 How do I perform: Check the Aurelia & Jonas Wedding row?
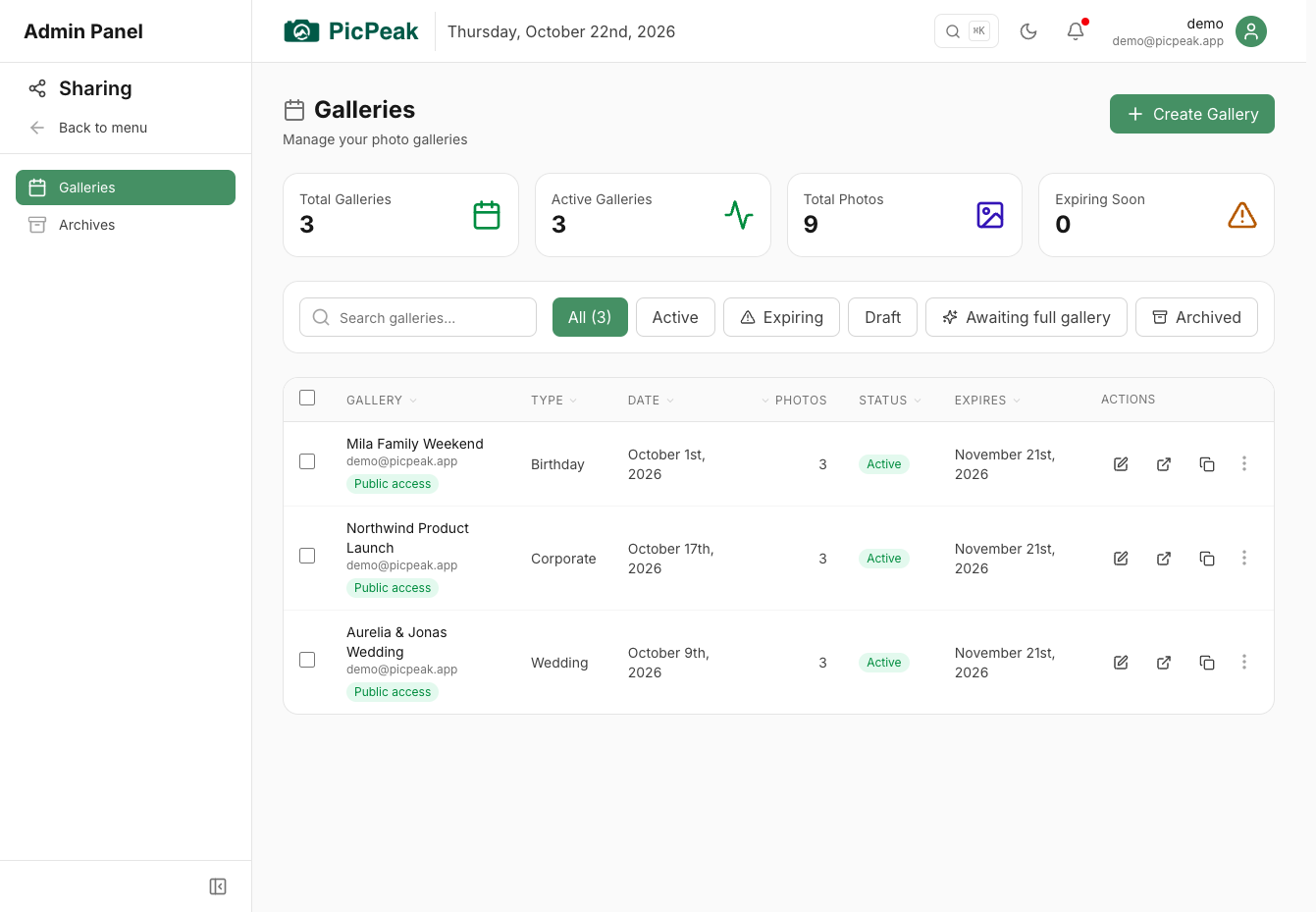click(x=307, y=660)
